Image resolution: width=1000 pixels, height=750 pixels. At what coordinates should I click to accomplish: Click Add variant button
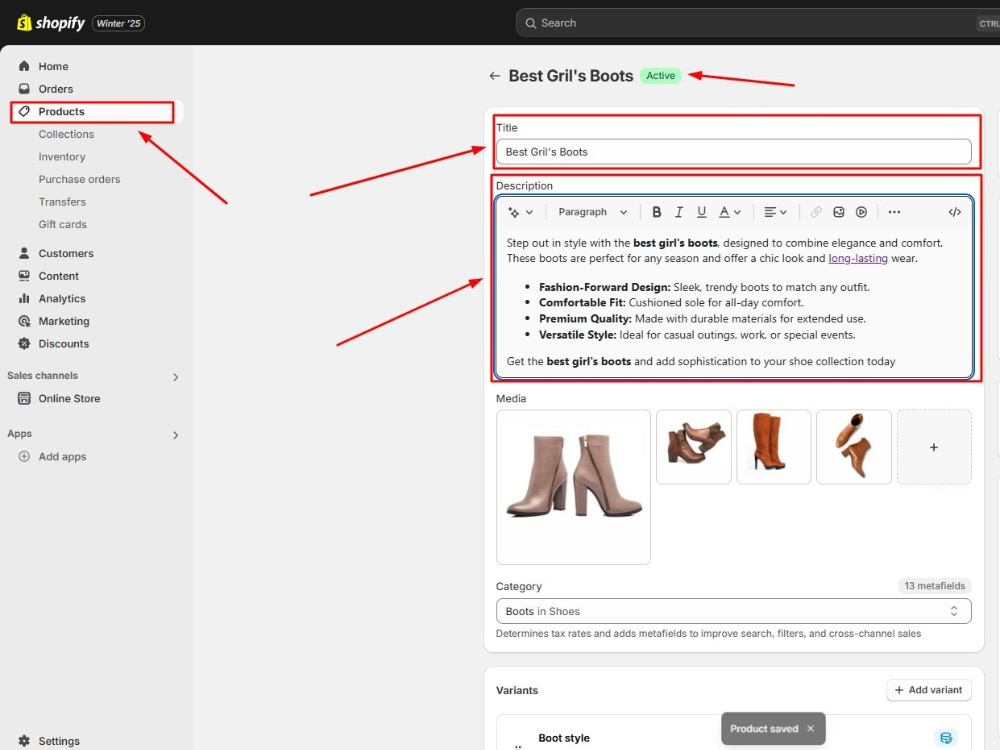point(929,690)
